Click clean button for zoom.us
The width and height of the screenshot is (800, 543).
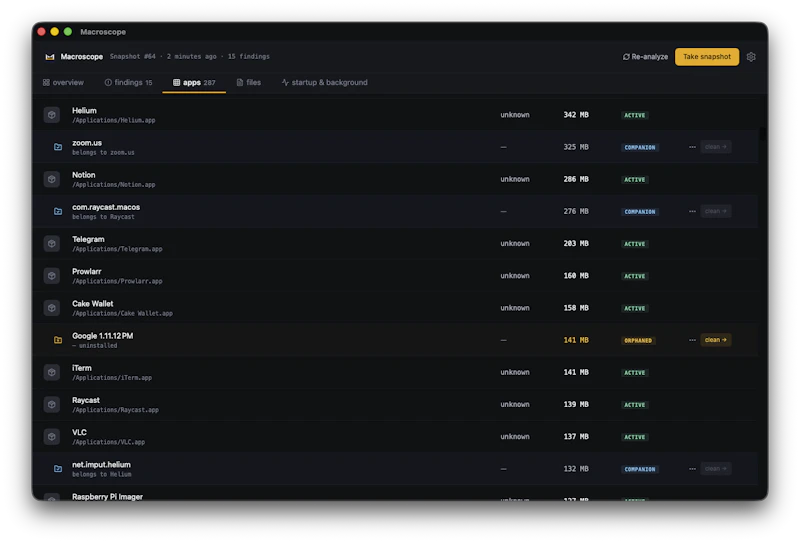click(x=715, y=147)
